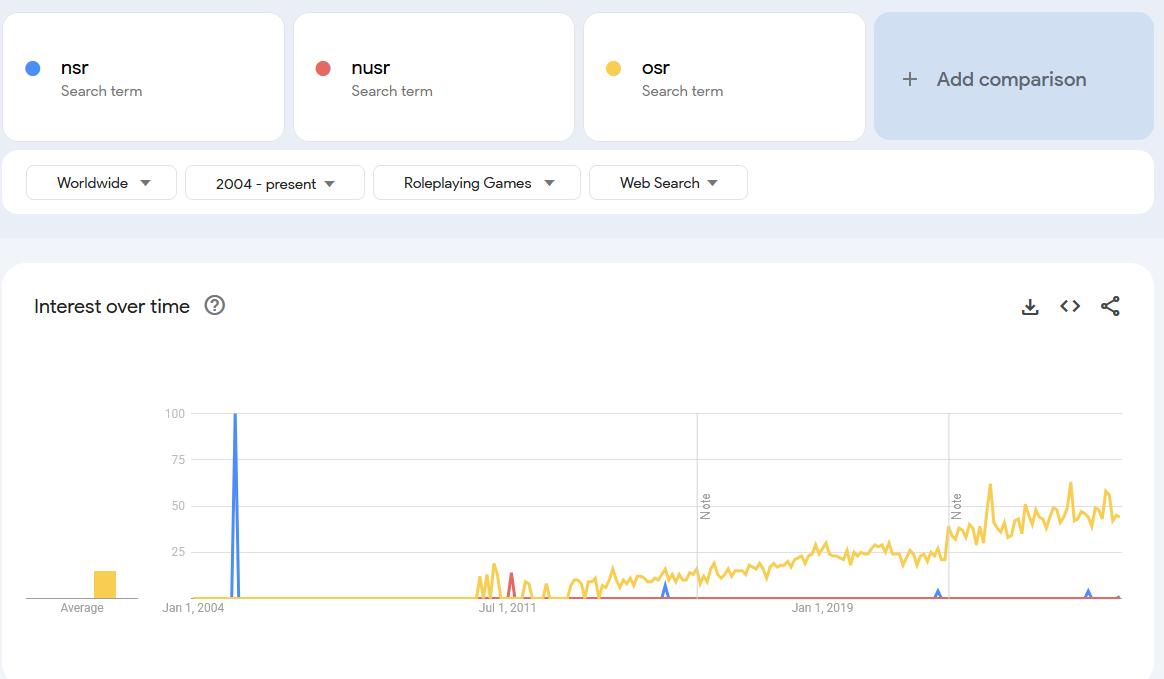Click the 100 y-axis label
The width and height of the screenshot is (1164, 679).
point(174,414)
